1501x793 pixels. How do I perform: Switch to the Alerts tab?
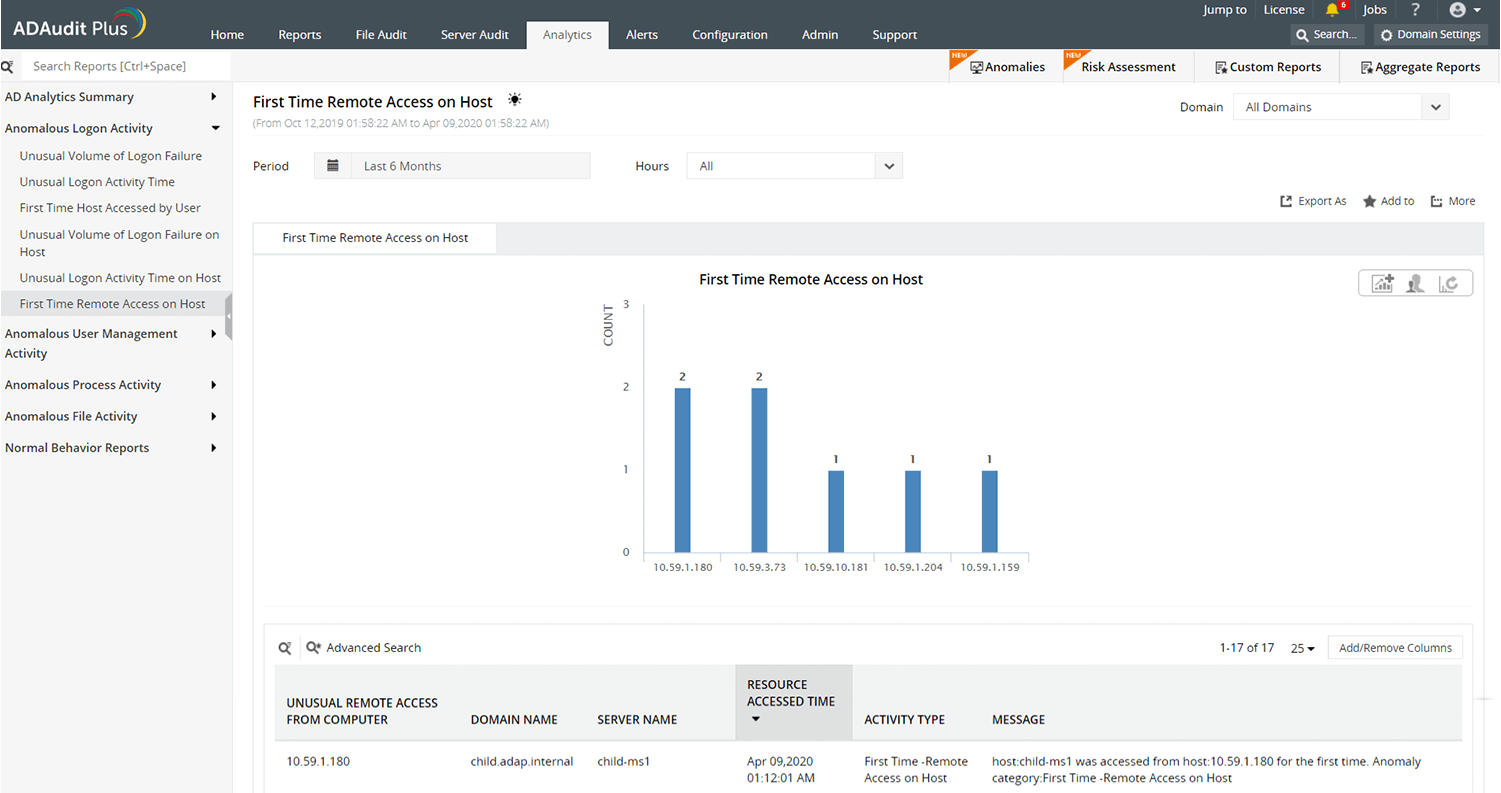pyautogui.click(x=641, y=34)
